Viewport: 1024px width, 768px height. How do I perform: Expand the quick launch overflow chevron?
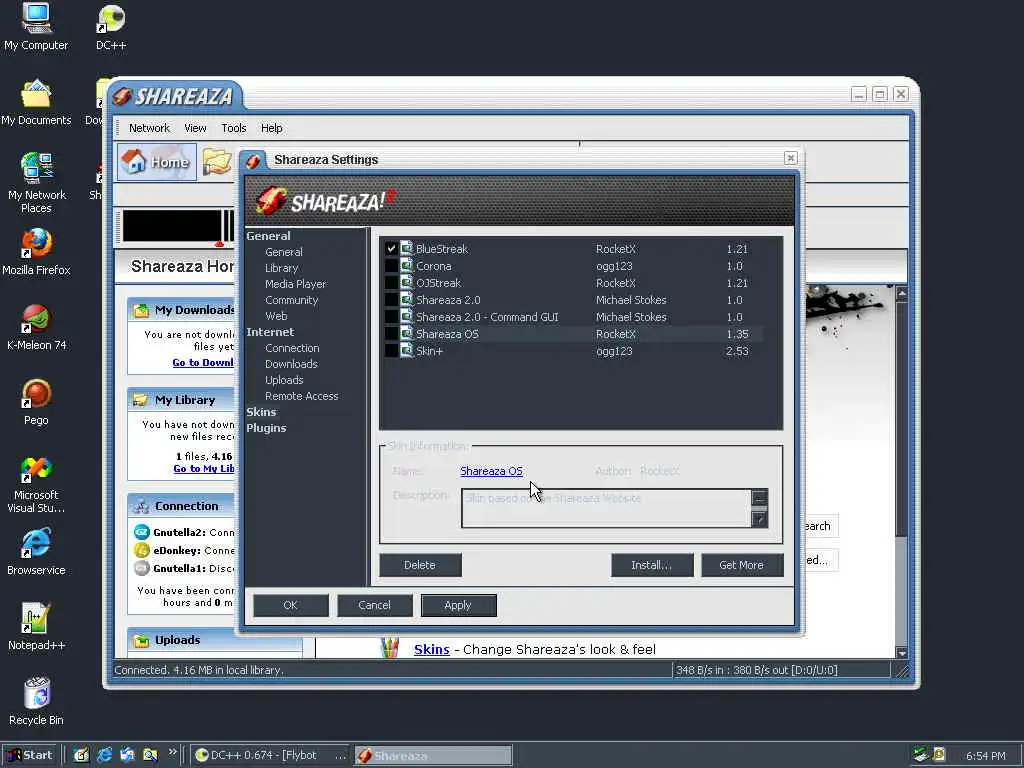point(172,752)
